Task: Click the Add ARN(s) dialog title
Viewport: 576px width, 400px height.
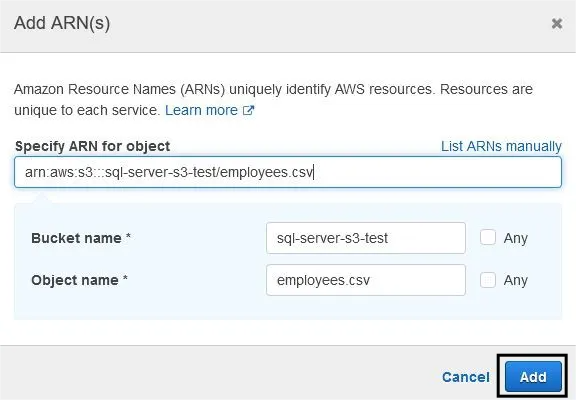Action: click(62, 23)
